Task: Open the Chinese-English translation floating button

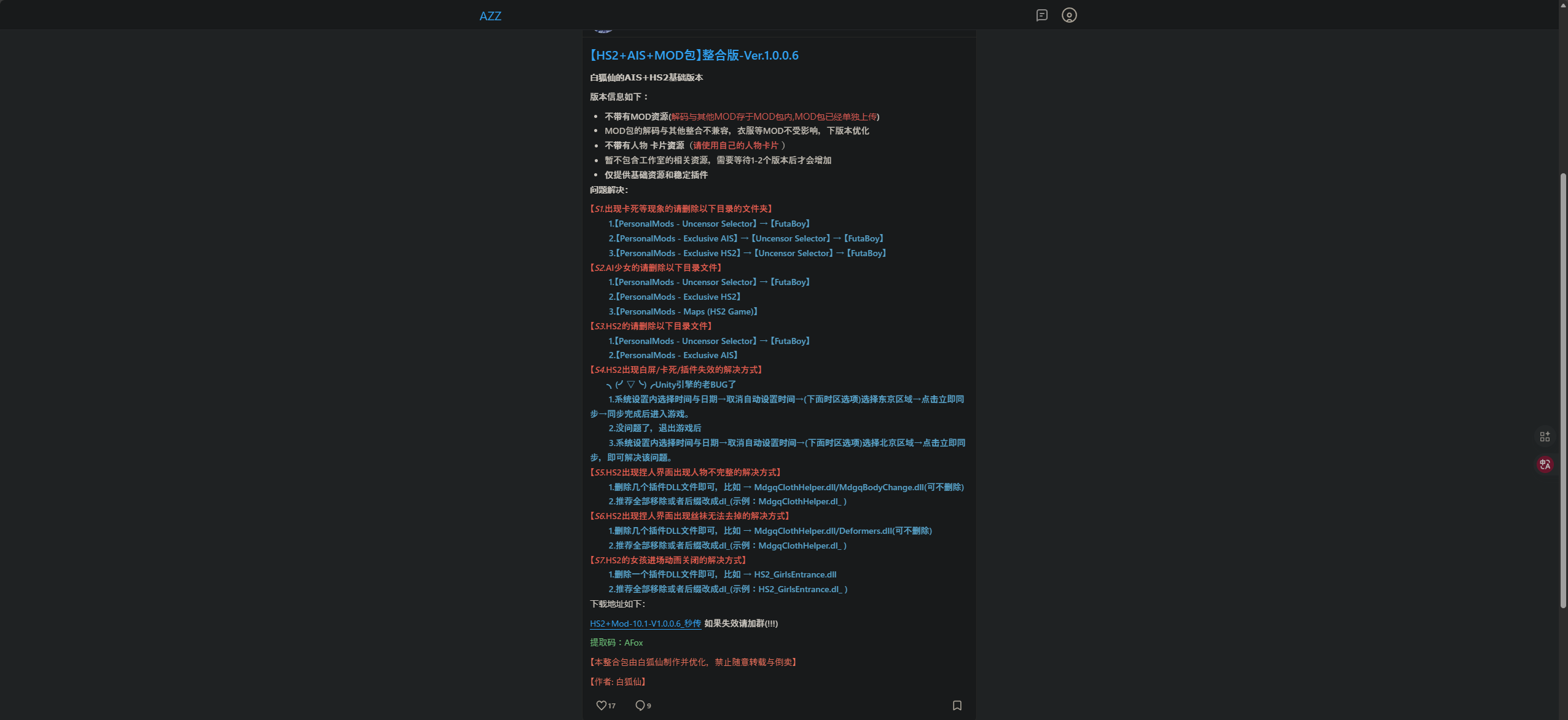Action: (x=1546, y=464)
